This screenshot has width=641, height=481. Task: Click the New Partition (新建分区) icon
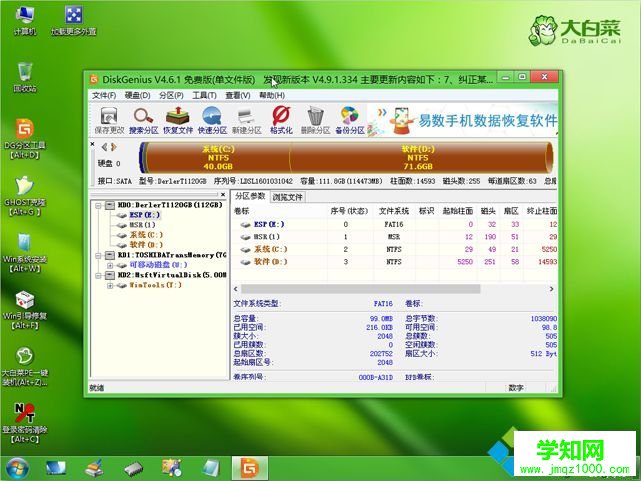pos(247,120)
